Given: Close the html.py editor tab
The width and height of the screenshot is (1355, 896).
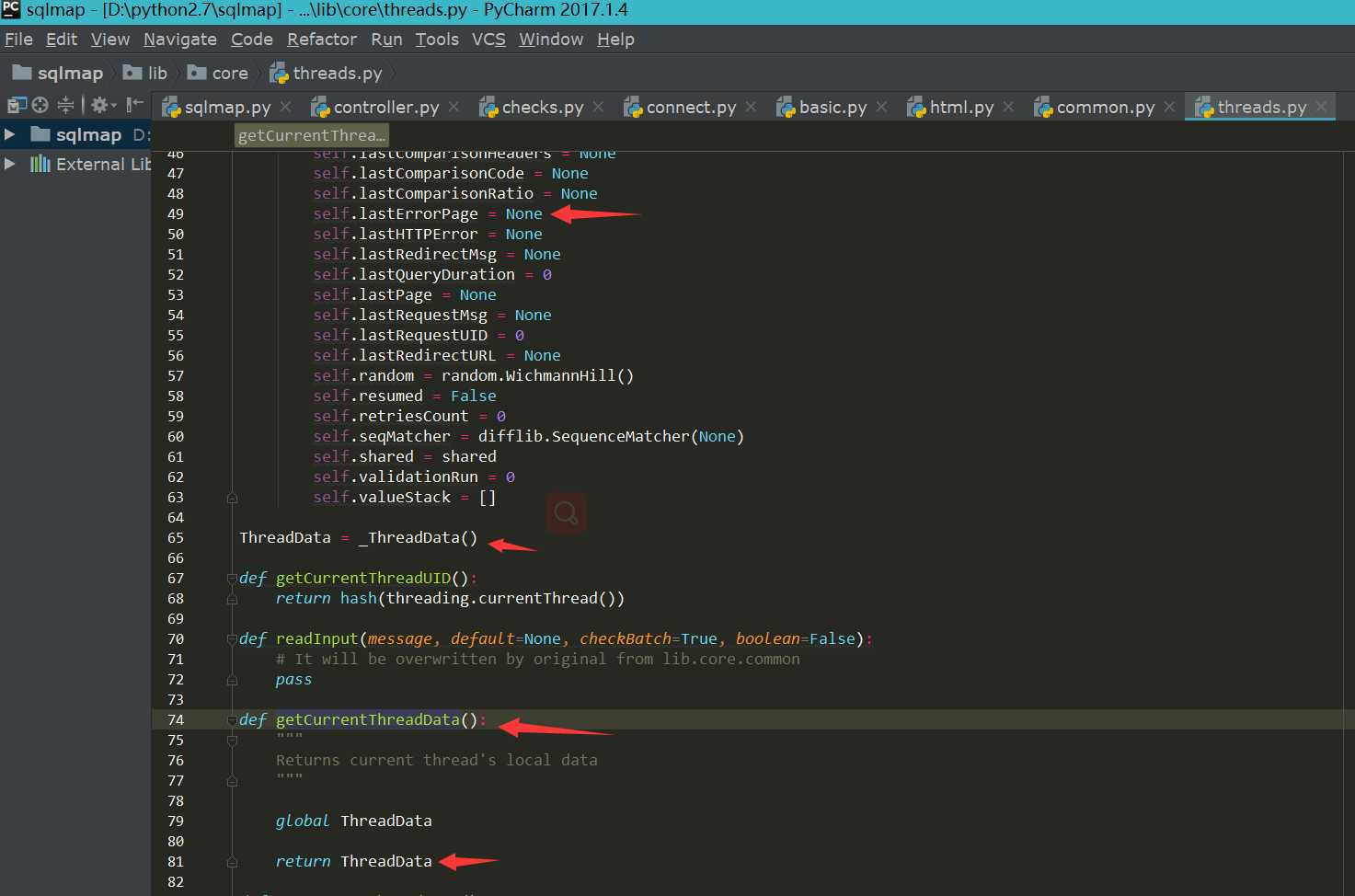Looking at the screenshot, I should point(1009,107).
